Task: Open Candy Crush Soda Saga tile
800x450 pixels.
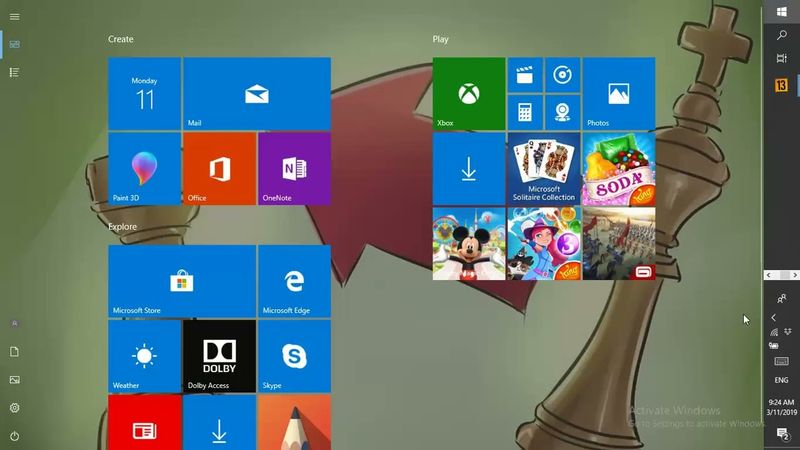Action: 618,168
